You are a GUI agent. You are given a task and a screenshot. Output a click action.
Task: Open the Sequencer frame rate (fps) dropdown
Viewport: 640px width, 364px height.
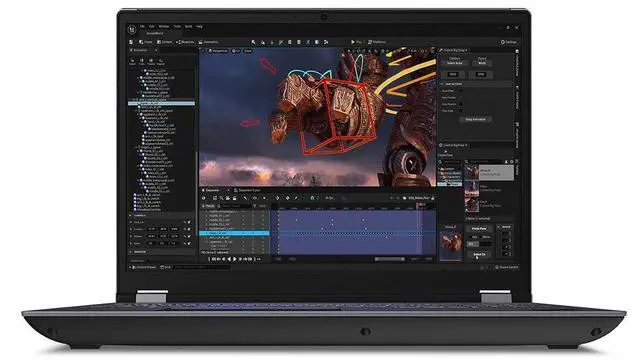tap(330, 198)
